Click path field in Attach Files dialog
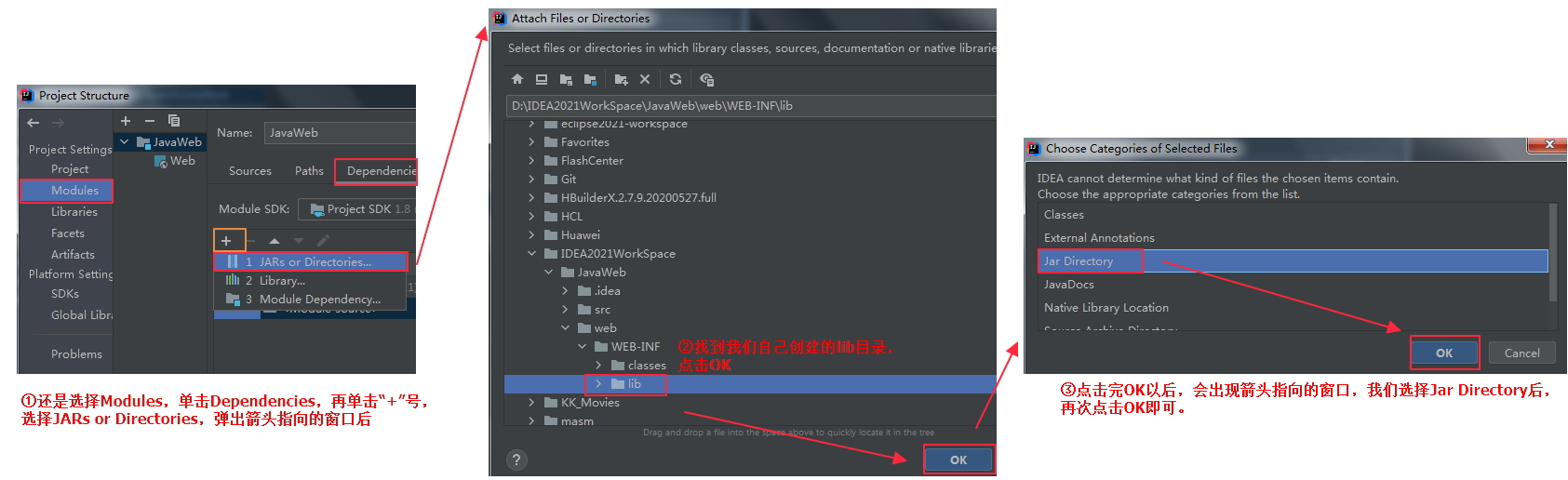 [x=750, y=106]
